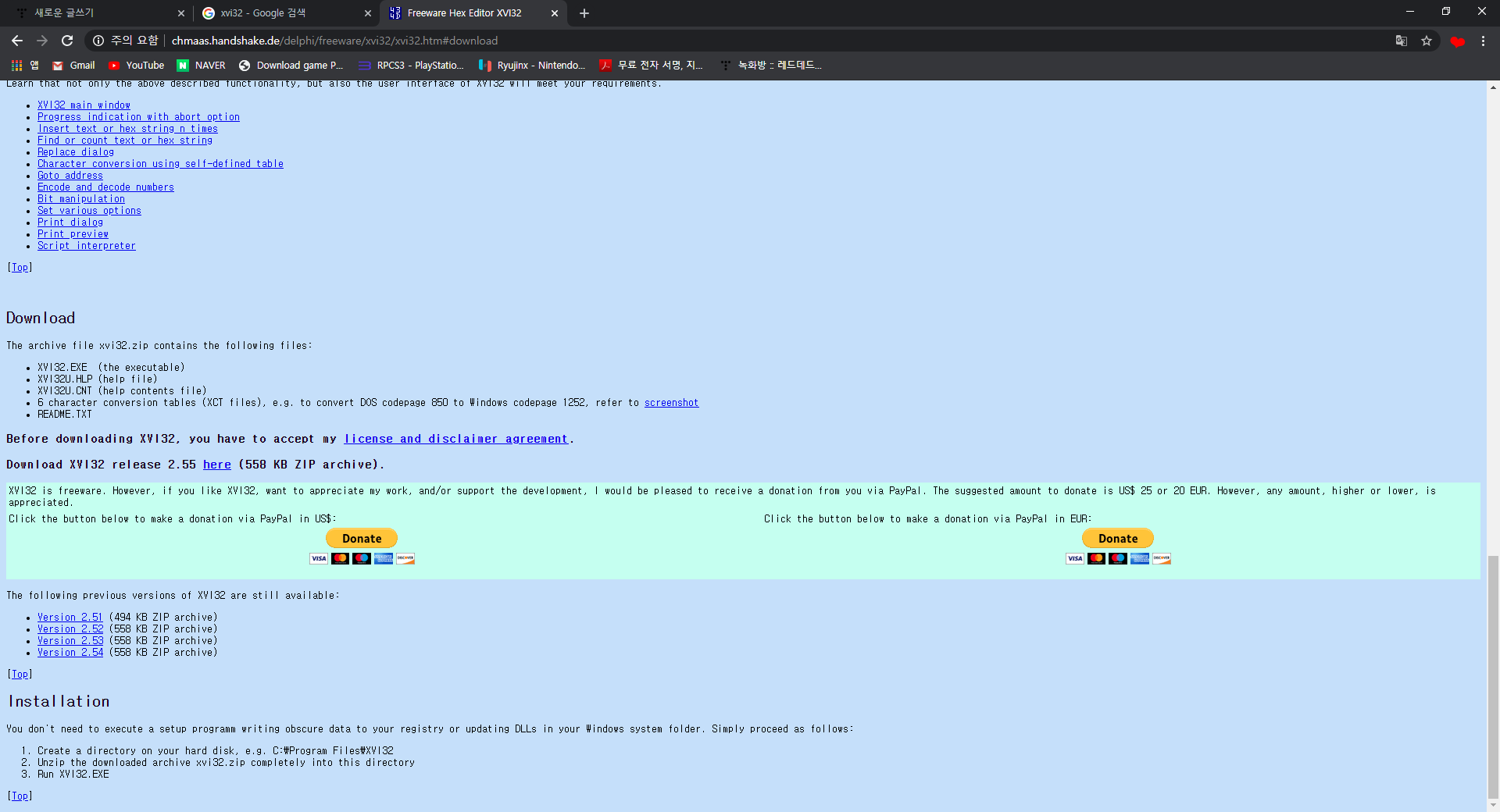Image resolution: width=1500 pixels, height=812 pixels.
Task: Open the Replace dialog link
Action: coord(76,152)
